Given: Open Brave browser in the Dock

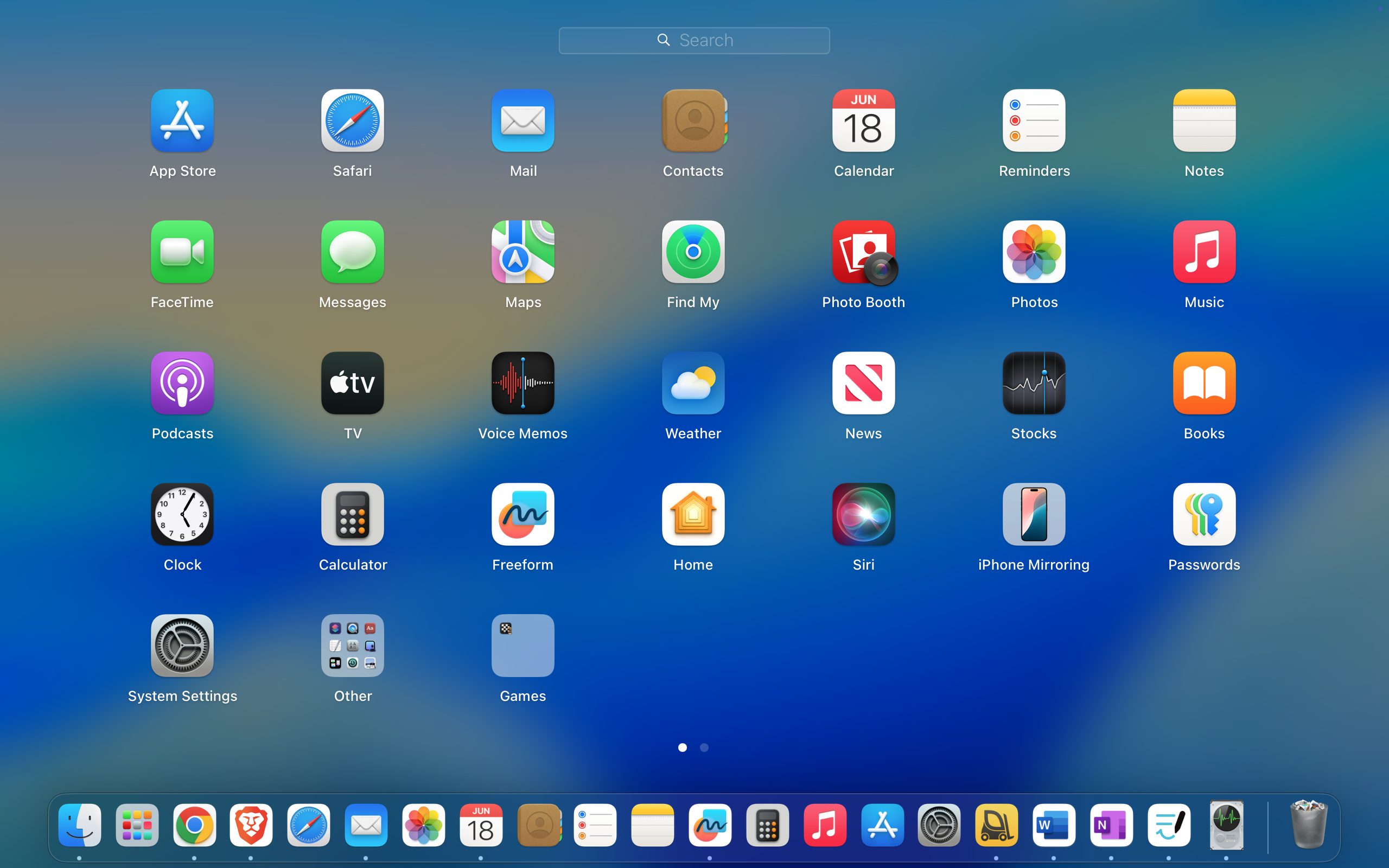Looking at the screenshot, I should [x=251, y=825].
